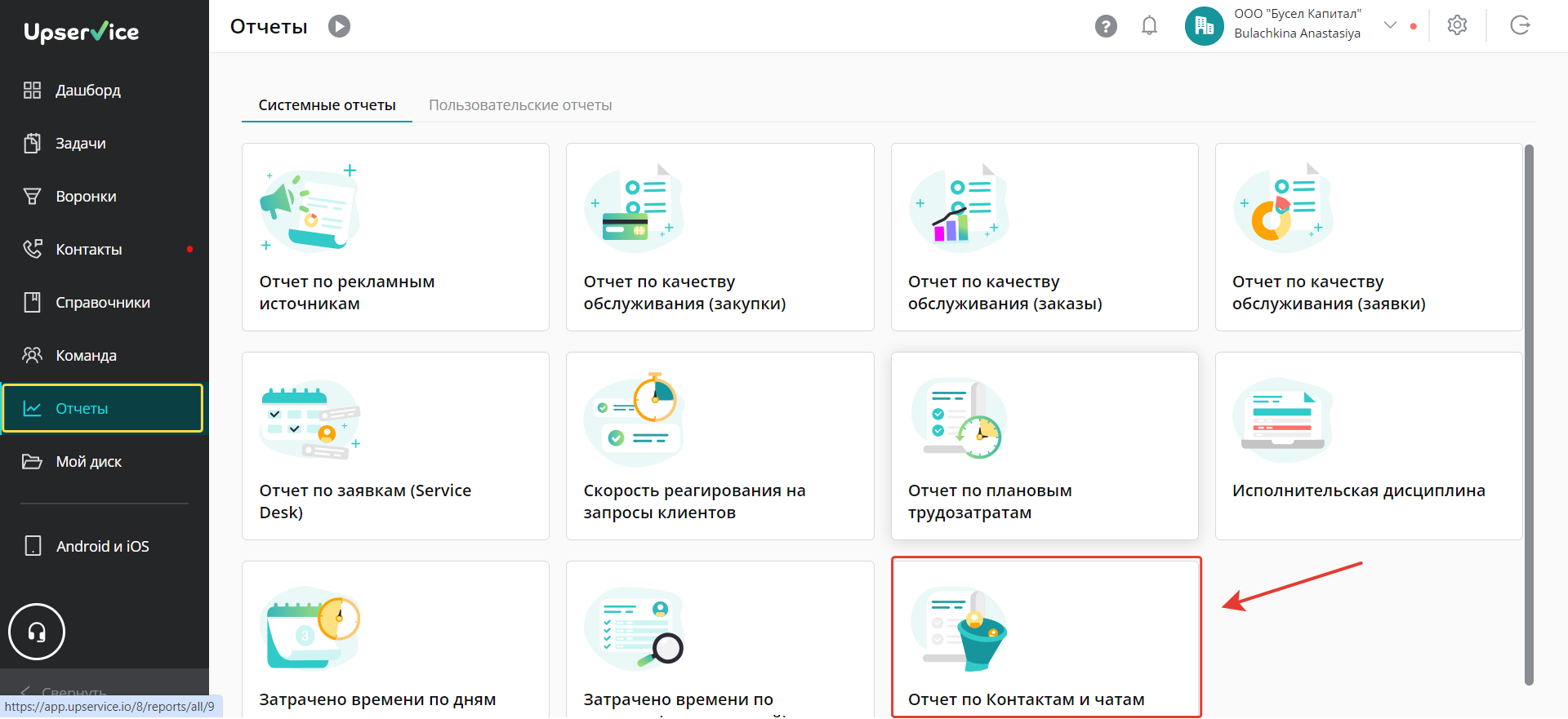Open Android и iOS link
The image size is (1568, 719).
(x=103, y=546)
